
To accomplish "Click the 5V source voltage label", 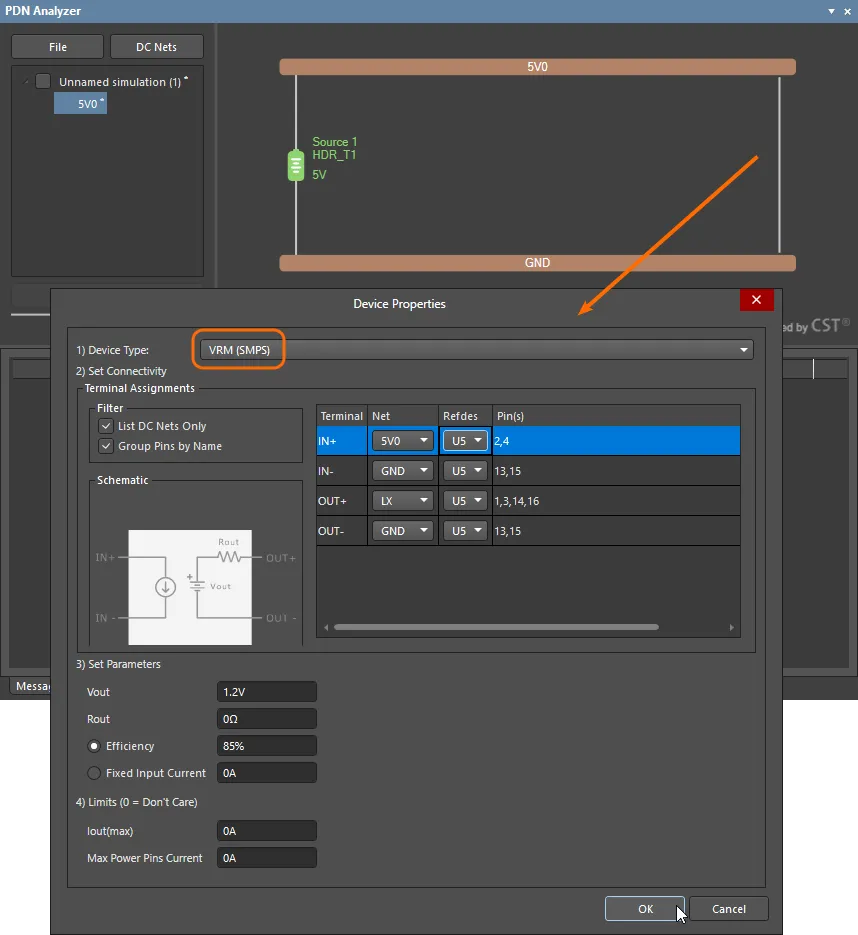I will click(x=319, y=175).
